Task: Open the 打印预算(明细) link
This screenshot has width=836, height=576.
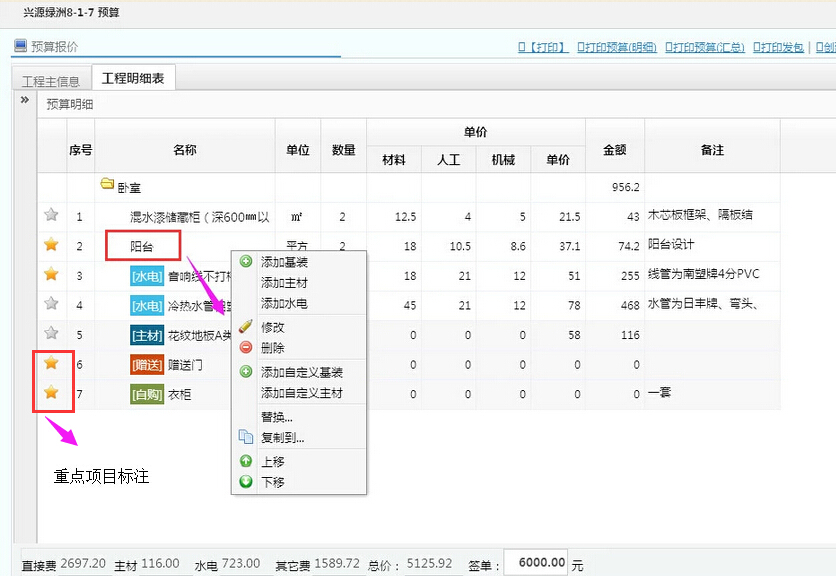Action: coord(616,47)
